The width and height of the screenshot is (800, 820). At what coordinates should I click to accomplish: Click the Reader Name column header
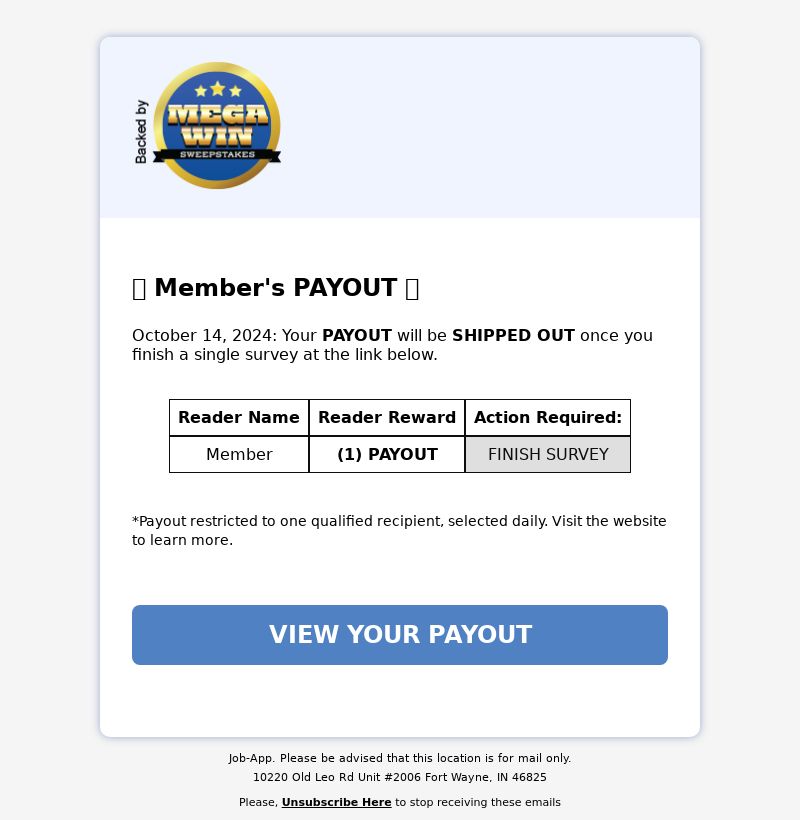239,417
